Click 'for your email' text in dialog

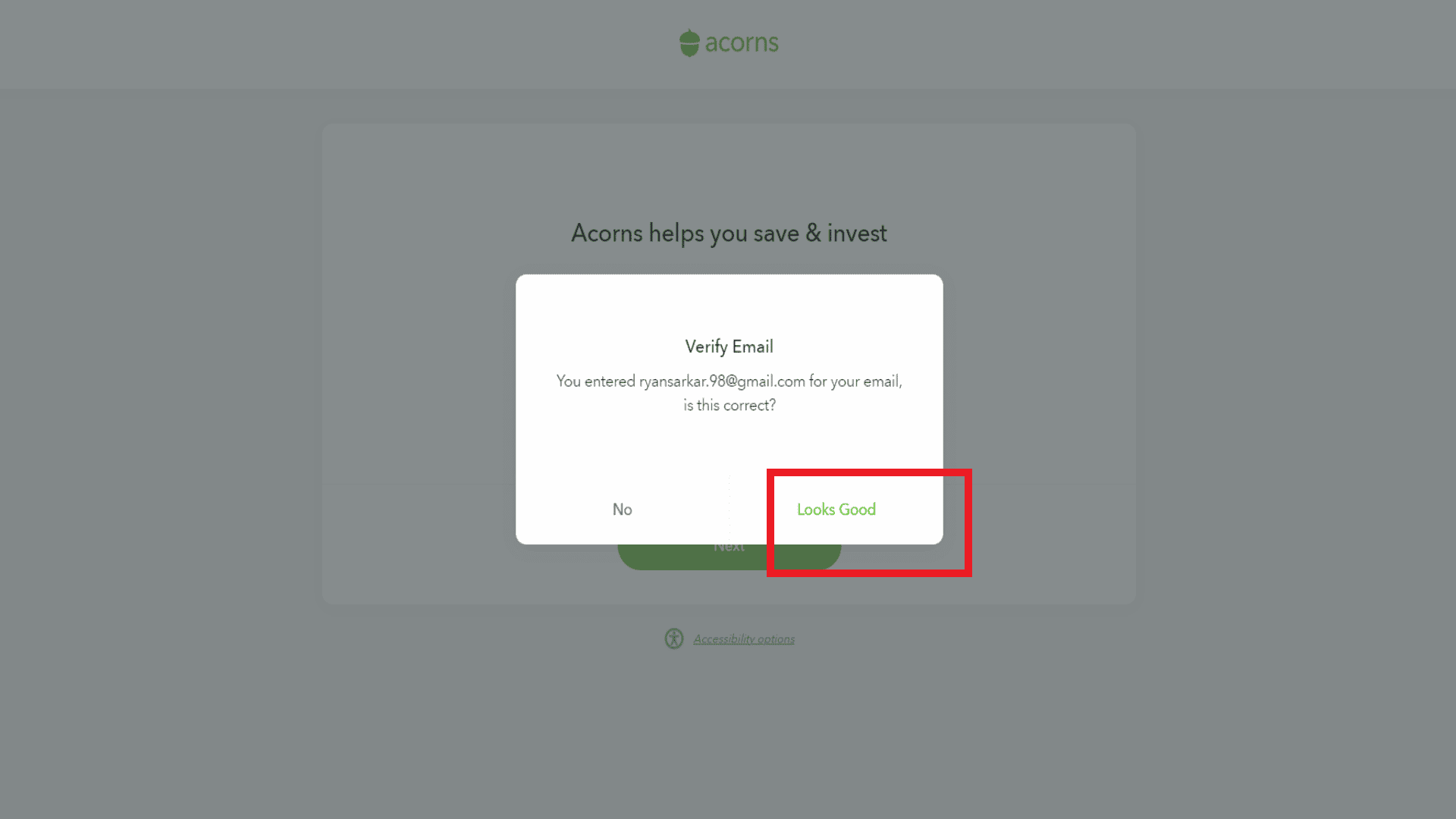point(854,381)
